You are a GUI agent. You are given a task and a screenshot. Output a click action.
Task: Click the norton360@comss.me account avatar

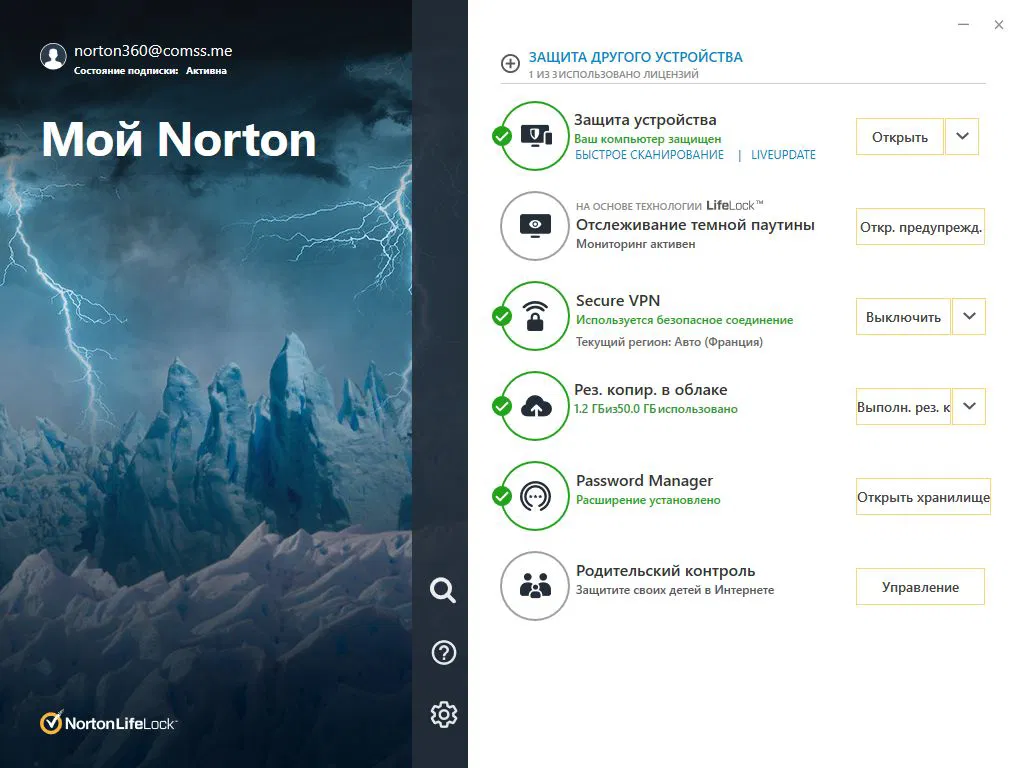[53, 56]
